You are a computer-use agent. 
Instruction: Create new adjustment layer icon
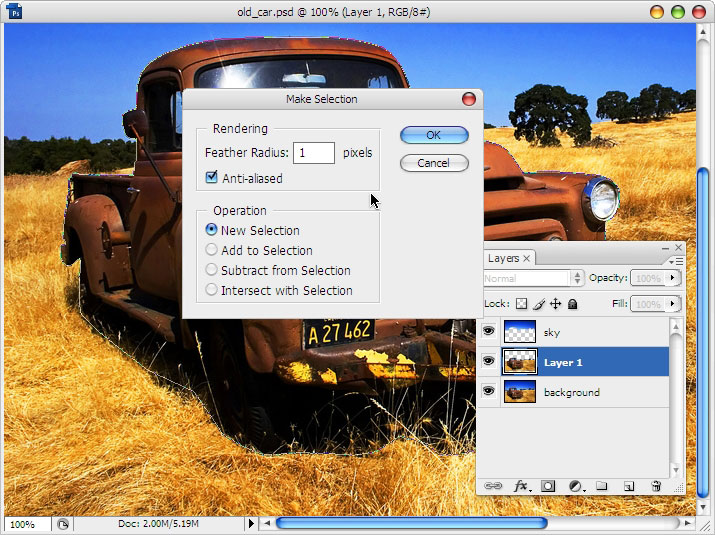pyautogui.click(x=576, y=487)
